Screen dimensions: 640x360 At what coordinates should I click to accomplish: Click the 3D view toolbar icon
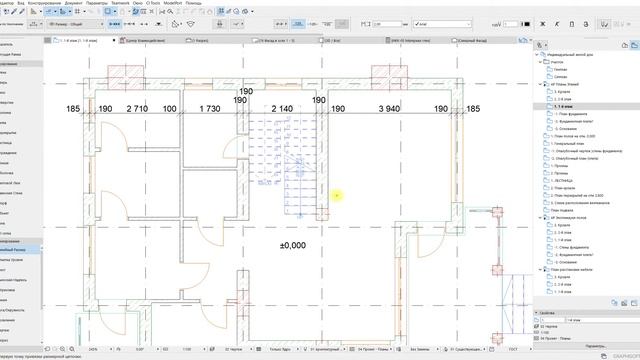(x=245, y=11)
